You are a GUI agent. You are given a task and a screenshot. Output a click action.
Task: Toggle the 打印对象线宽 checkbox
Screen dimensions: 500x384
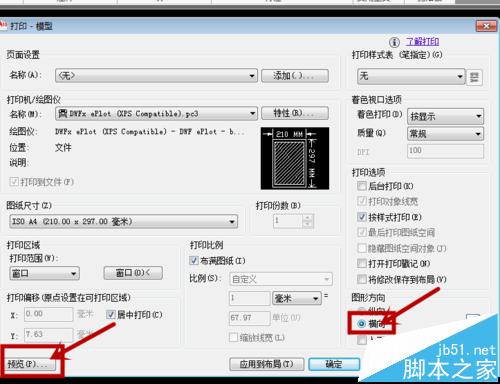point(362,201)
